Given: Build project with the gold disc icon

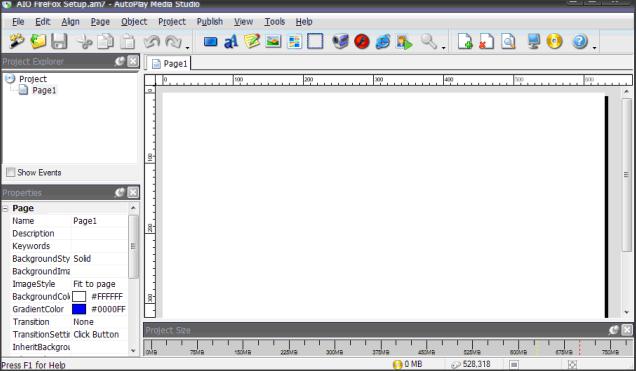Looking at the screenshot, I should (x=554, y=41).
